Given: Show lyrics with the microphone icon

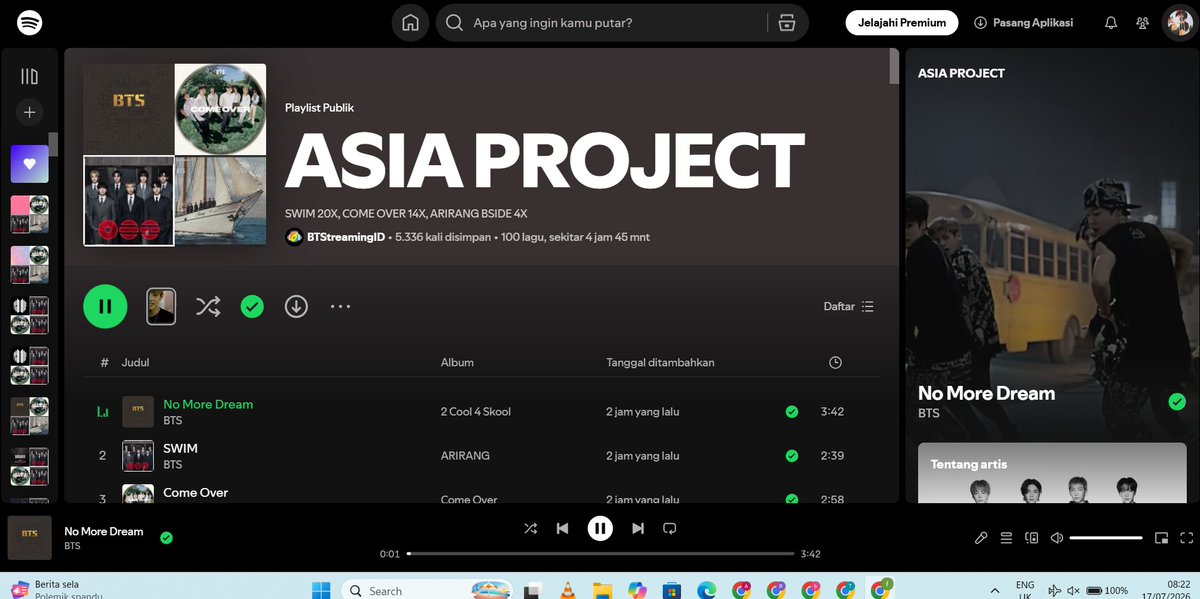Looking at the screenshot, I should 981,538.
